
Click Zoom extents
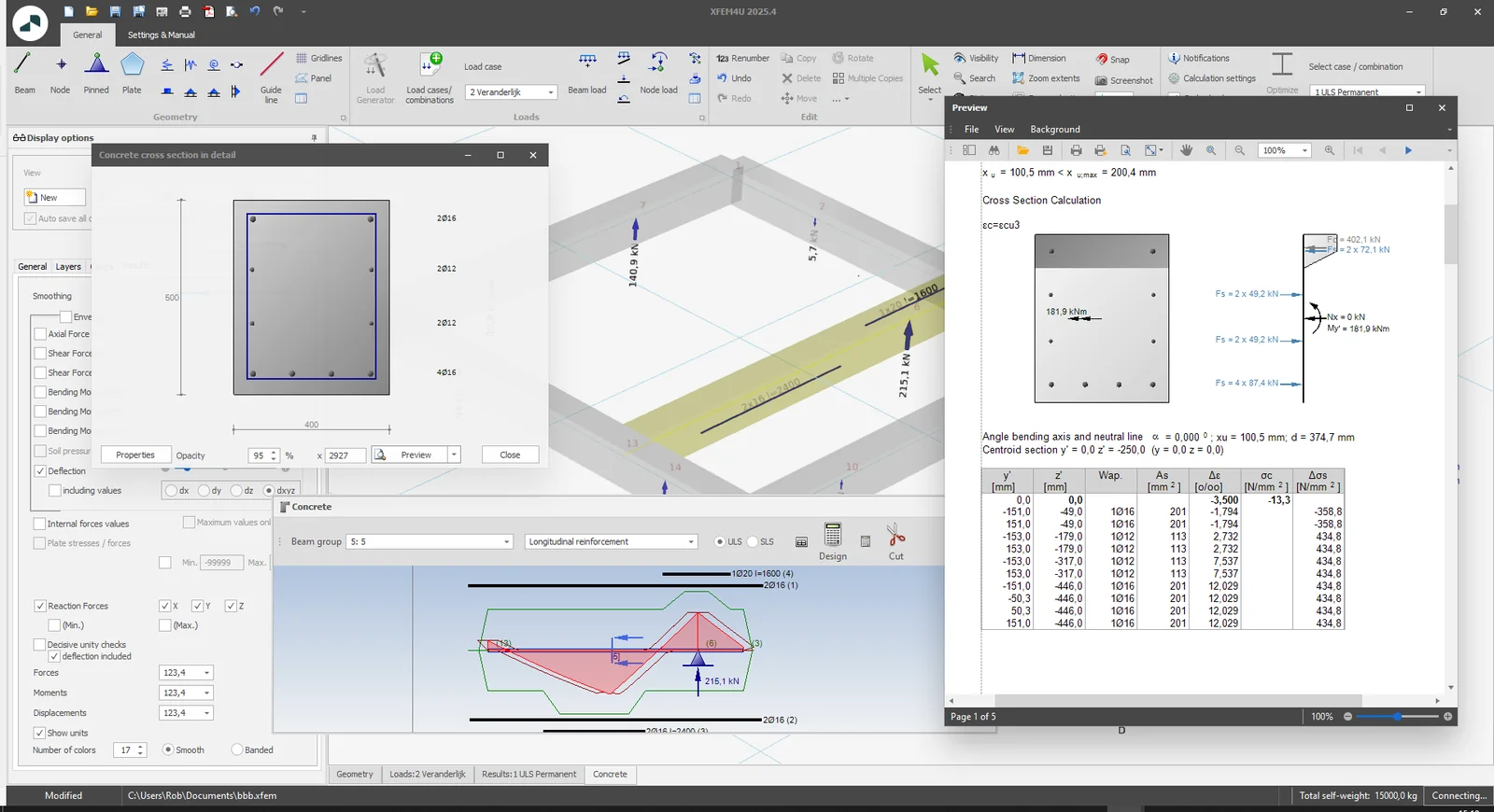click(x=1046, y=78)
